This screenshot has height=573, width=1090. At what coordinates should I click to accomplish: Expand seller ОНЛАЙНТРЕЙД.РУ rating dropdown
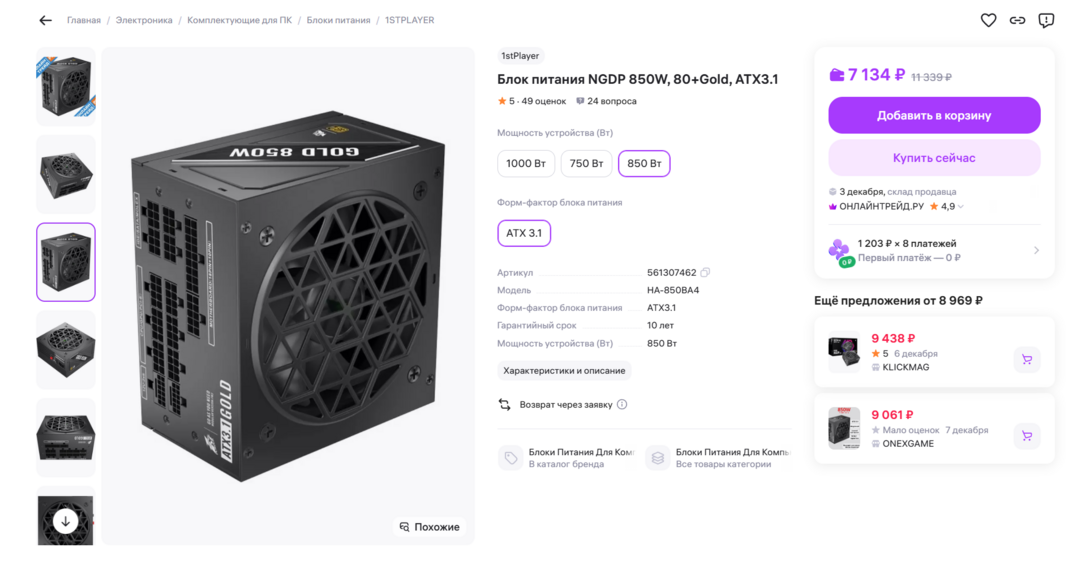coord(961,207)
